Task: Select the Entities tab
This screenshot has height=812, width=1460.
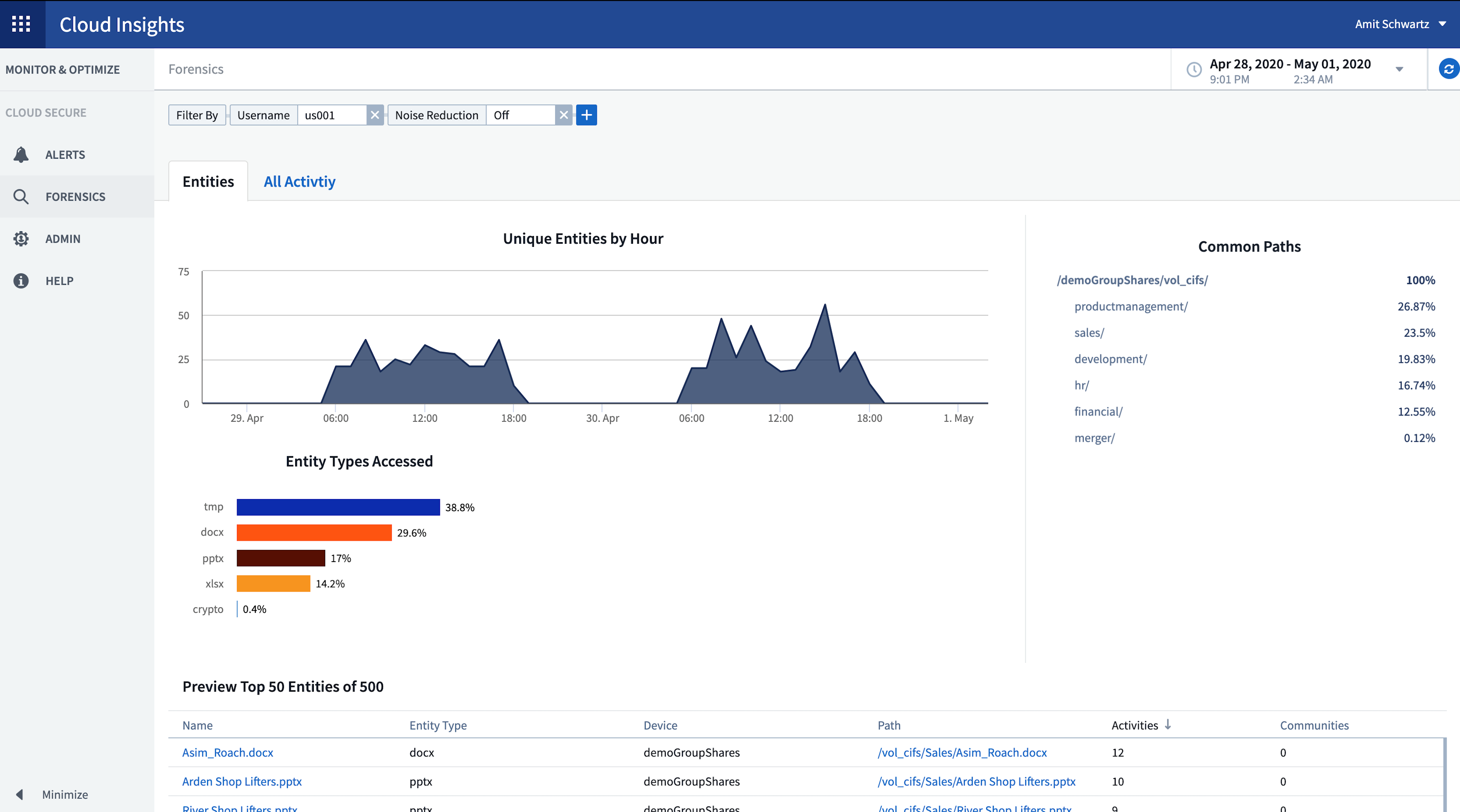Action: (x=208, y=181)
